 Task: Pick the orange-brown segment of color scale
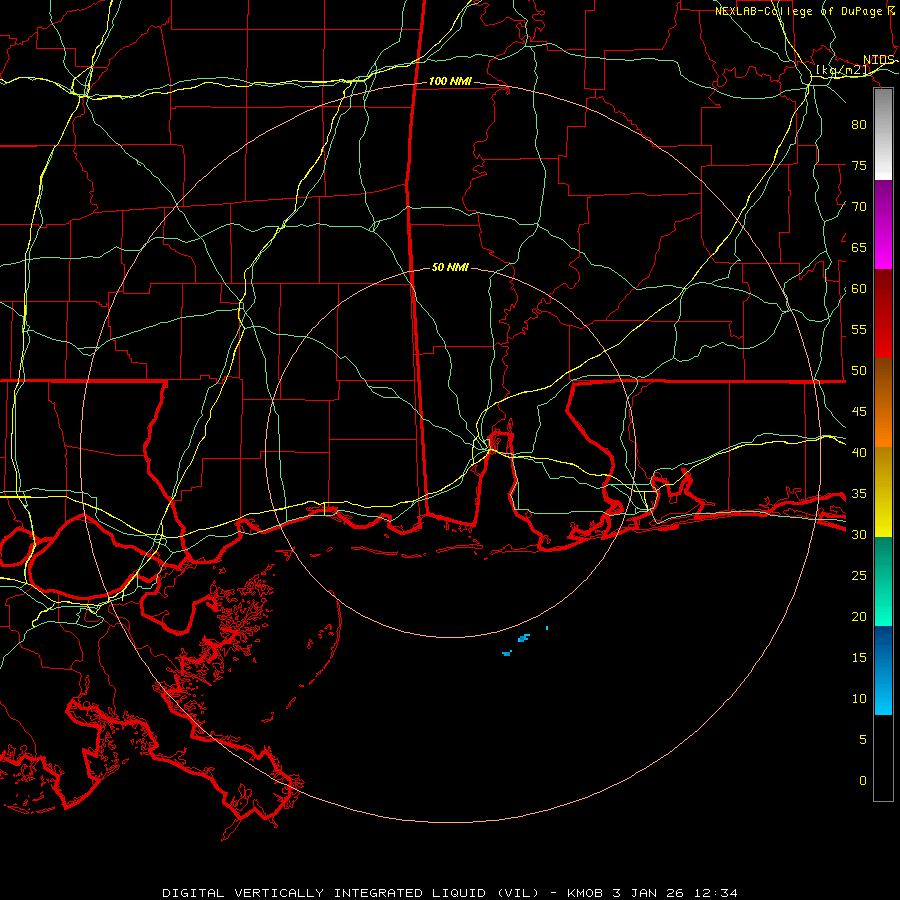(883, 402)
